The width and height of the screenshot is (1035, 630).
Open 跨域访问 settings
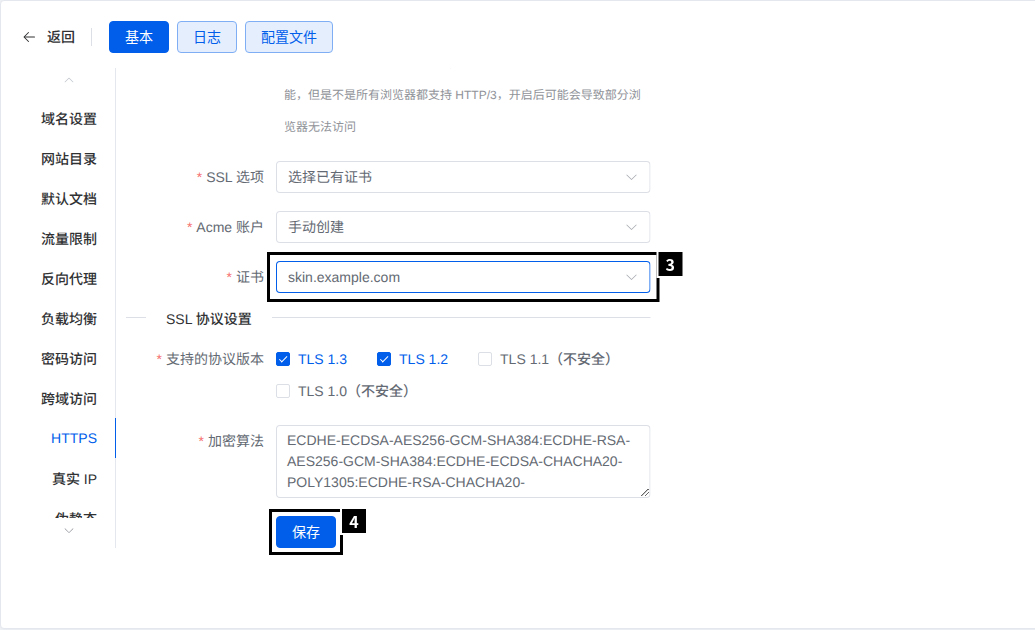[x=69, y=399]
